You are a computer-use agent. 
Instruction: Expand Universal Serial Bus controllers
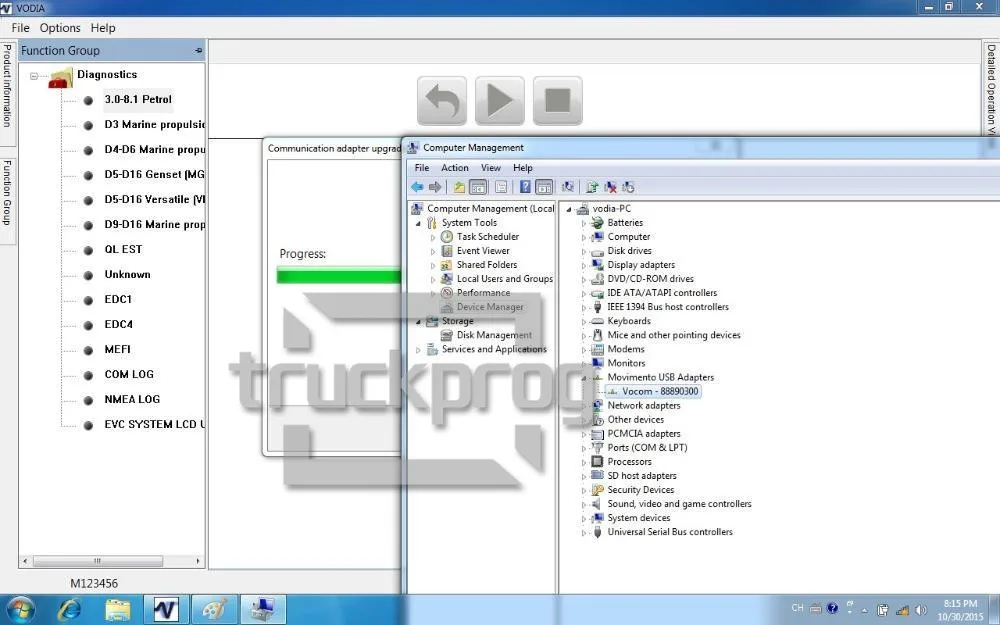coord(584,533)
